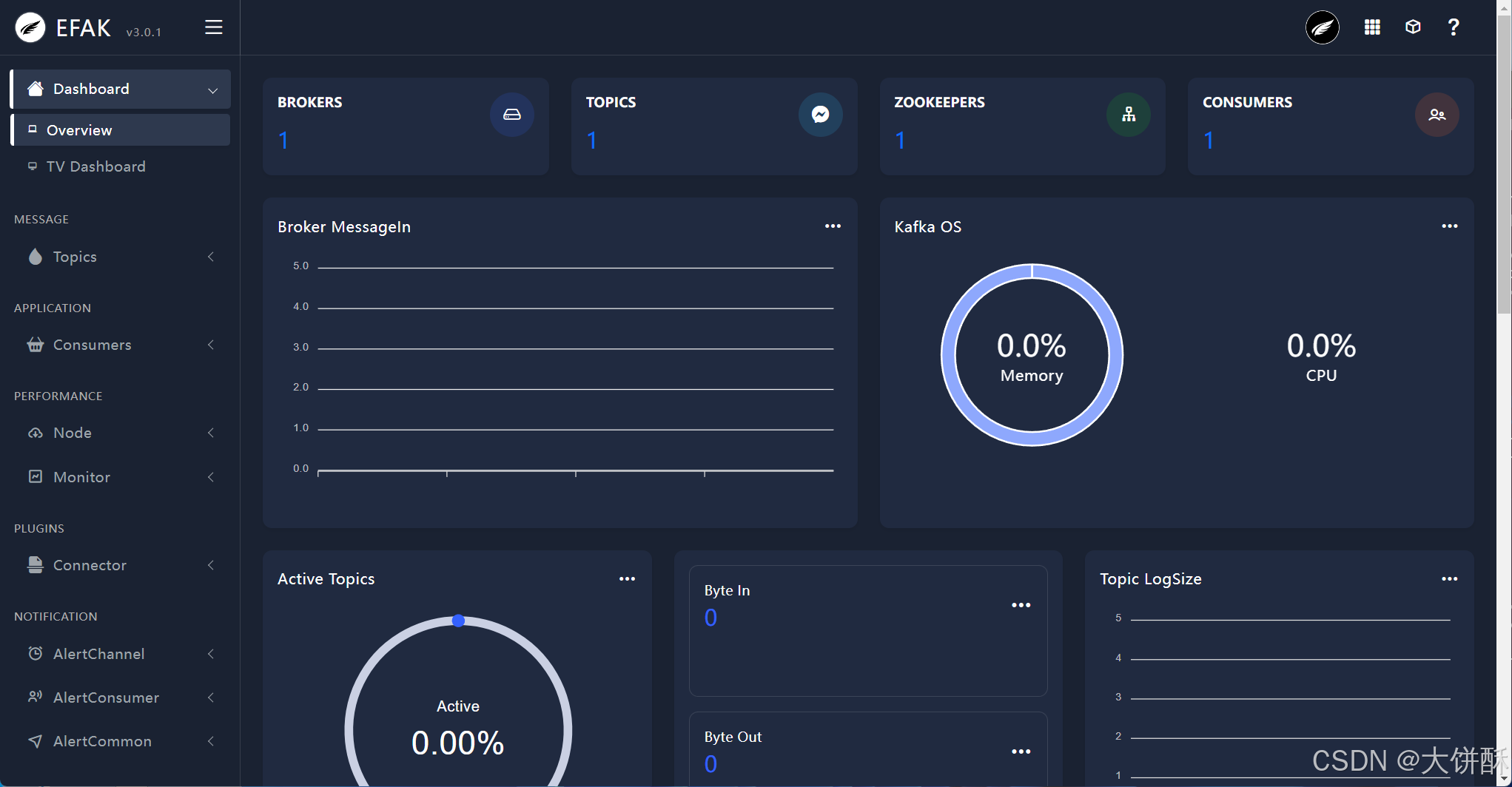Select the Overview menu item
The height and width of the screenshot is (787, 1512).
[121, 130]
